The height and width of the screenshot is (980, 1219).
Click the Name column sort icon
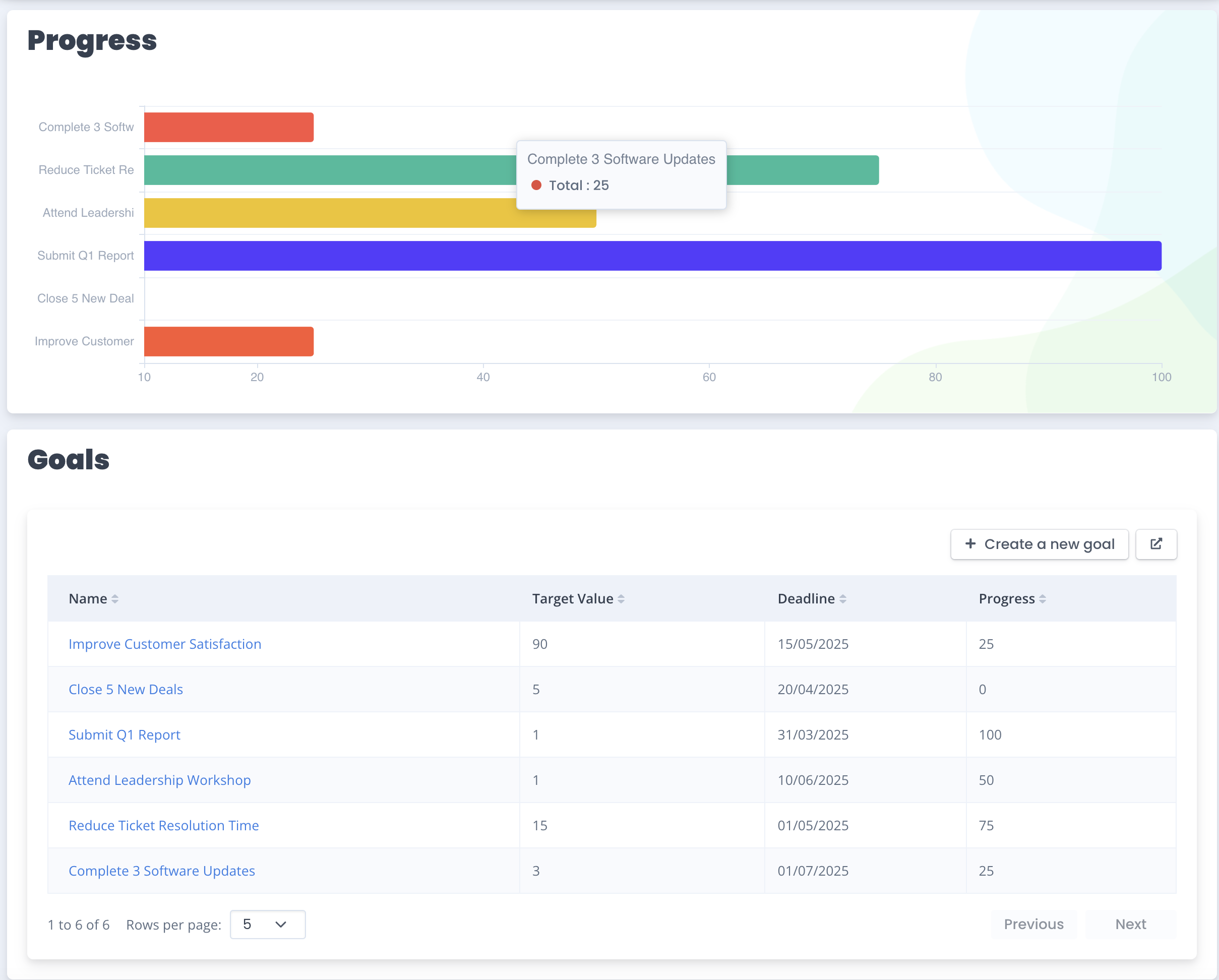[x=115, y=599]
